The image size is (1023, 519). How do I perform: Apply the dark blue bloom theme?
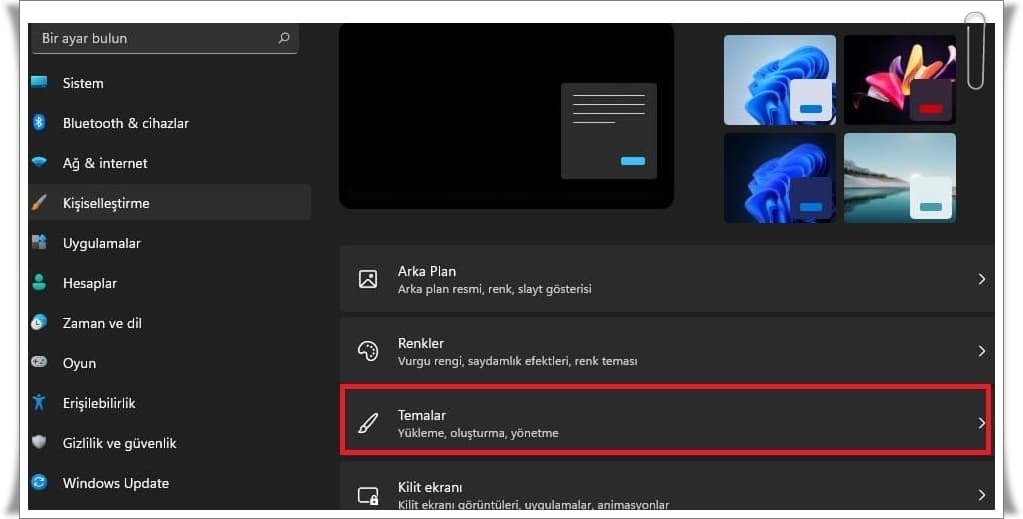[780, 178]
